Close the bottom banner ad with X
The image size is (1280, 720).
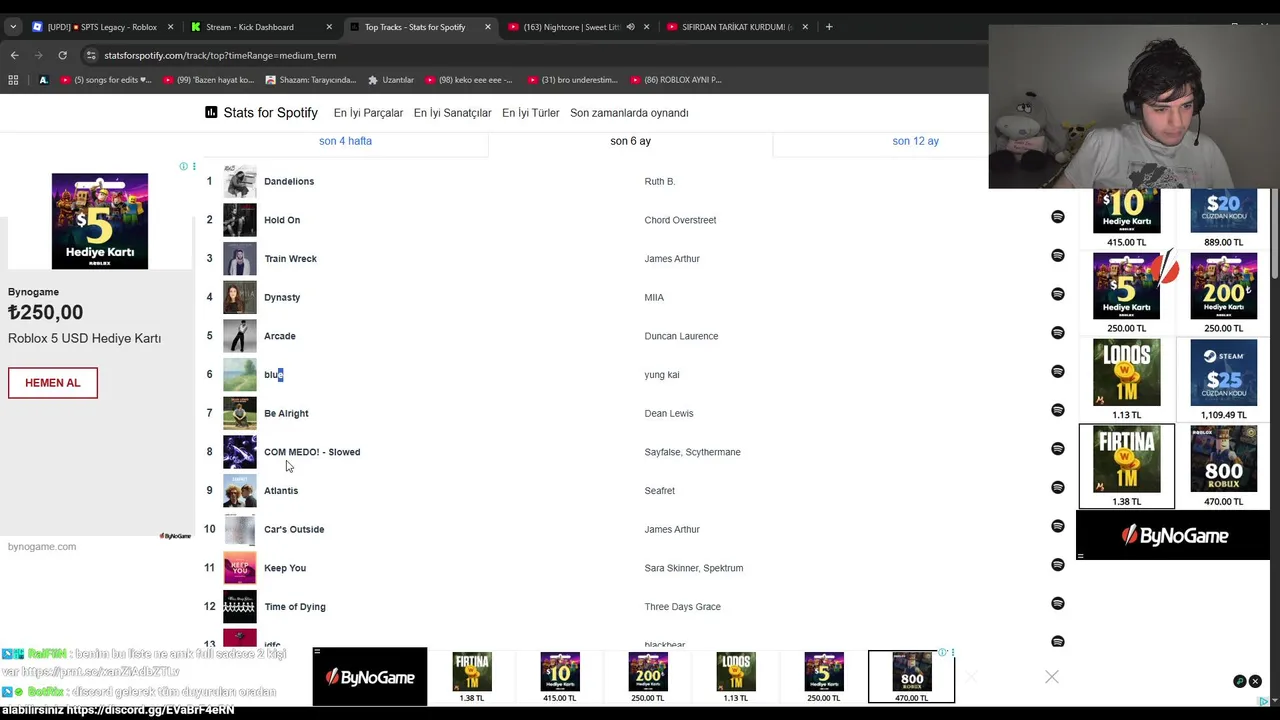1052,677
